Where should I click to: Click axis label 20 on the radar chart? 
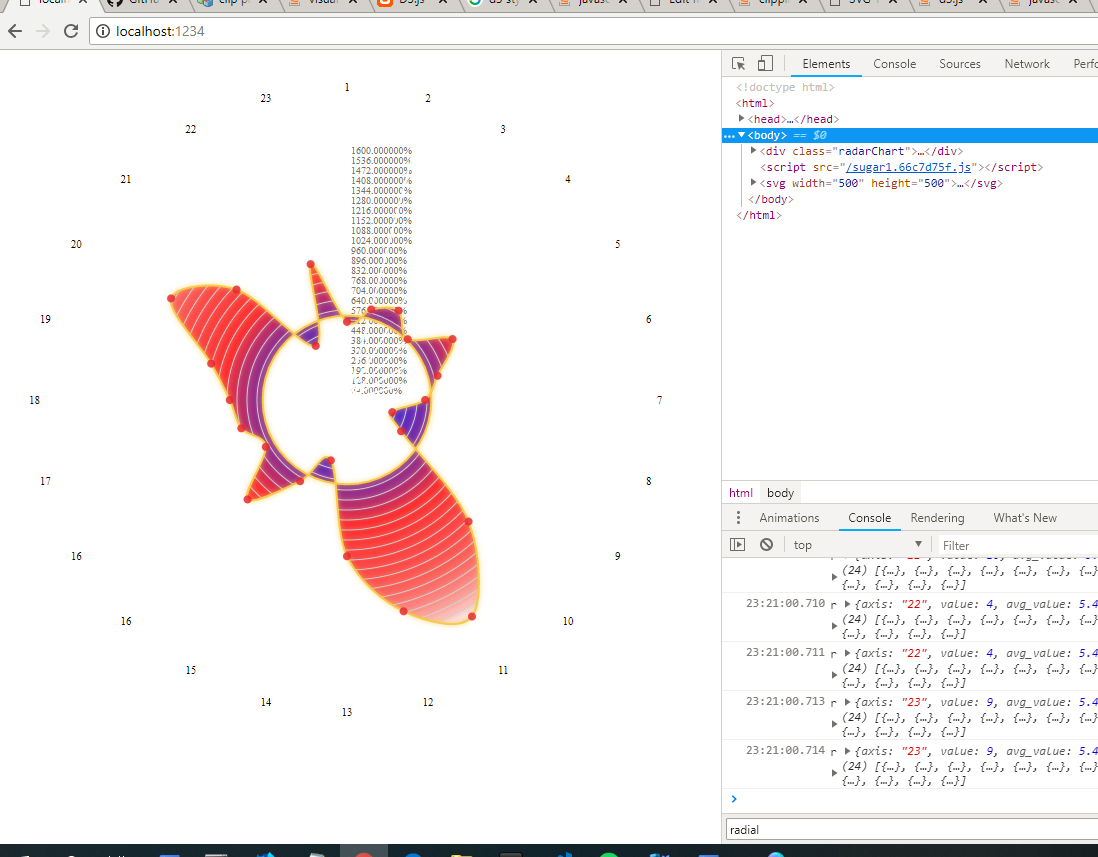[x=76, y=245]
